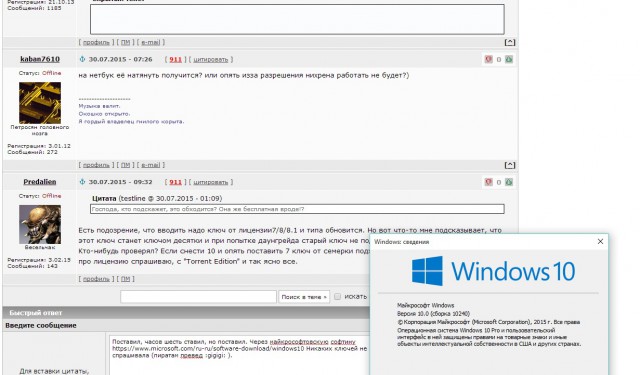Click the Введите сообщение label
The image size is (640, 375).
coord(41,325)
